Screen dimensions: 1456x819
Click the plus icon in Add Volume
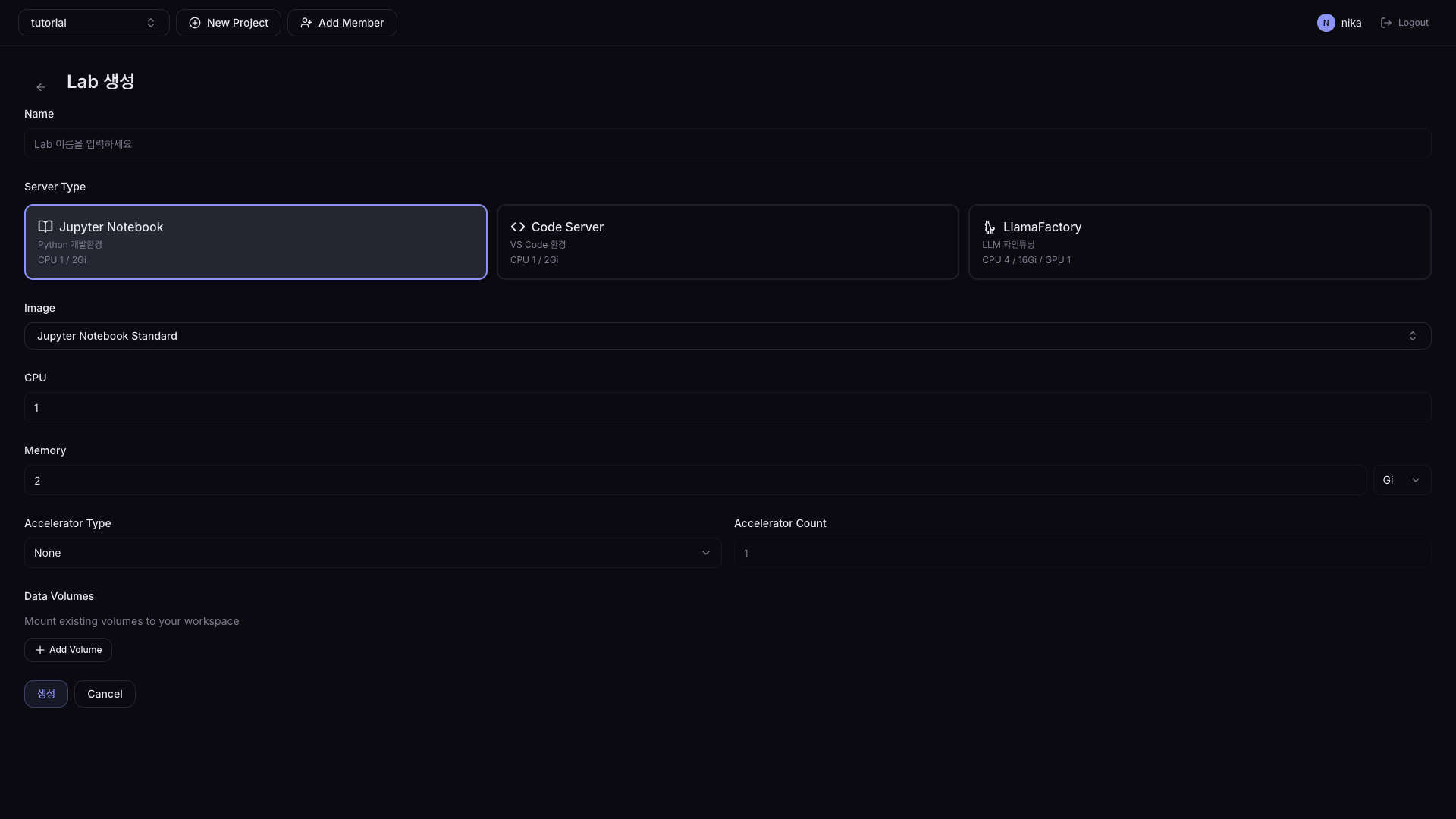point(40,650)
